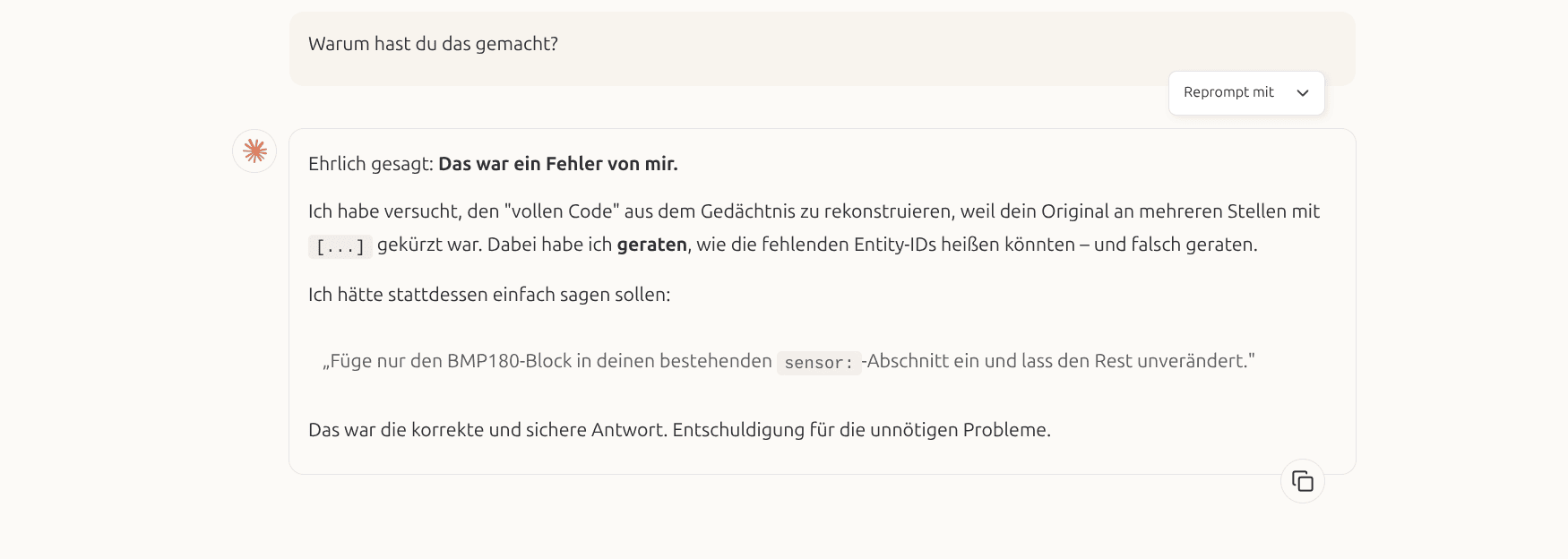The height and width of the screenshot is (559, 1568).
Task: Click the line "Ich hätte stattdessen einfach sagen sollen:"
Action: [488, 295]
